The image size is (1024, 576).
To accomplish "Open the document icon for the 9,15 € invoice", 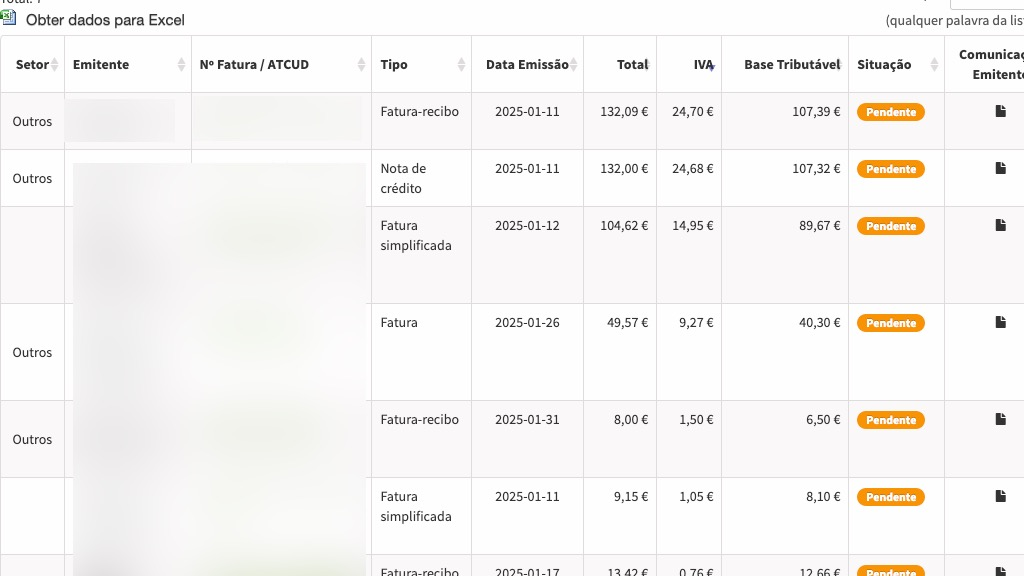I will point(1000,497).
